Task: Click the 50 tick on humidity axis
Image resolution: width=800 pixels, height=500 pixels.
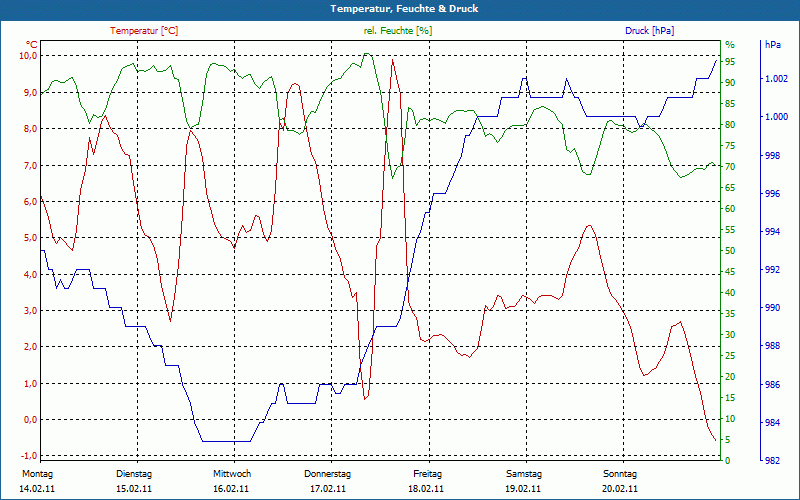Action: [730, 250]
